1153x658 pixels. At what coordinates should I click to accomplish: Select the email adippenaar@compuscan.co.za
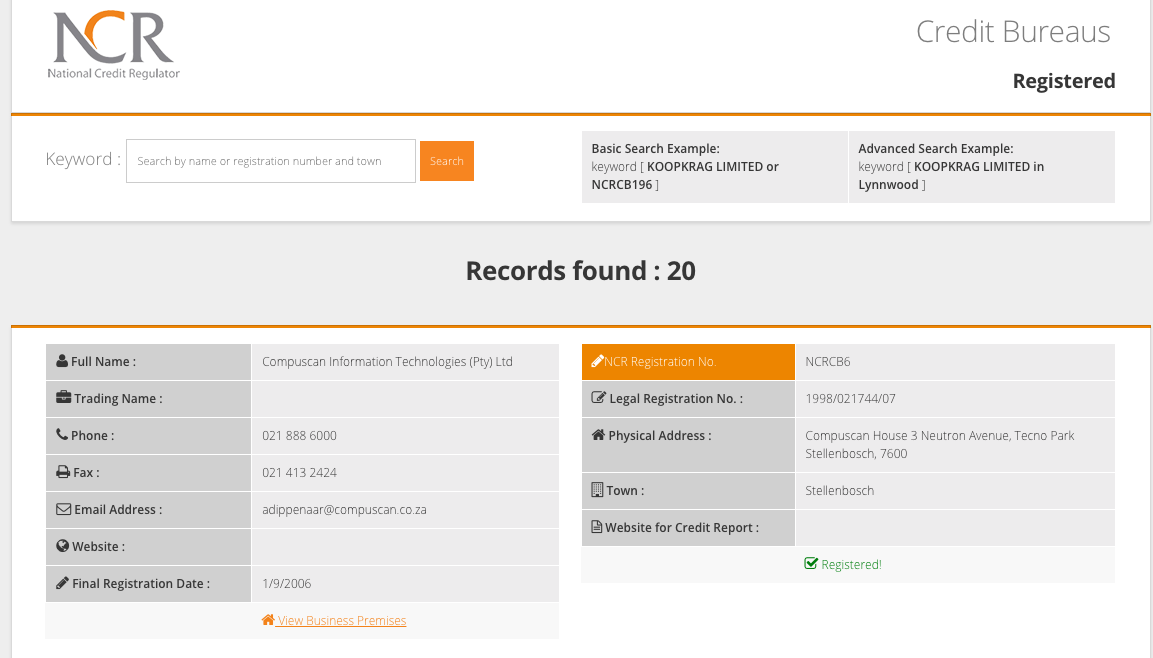344,509
